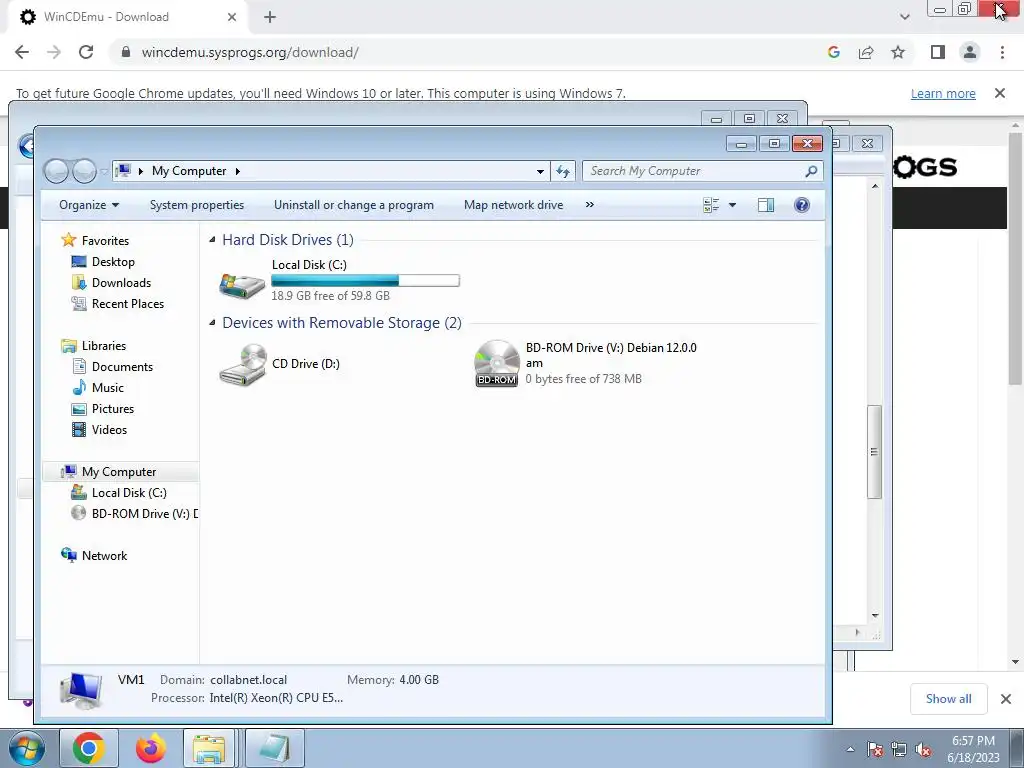Image resolution: width=1024 pixels, height=768 pixels.
Task: Dismiss the Chrome update infobar
Action: click(1000, 93)
